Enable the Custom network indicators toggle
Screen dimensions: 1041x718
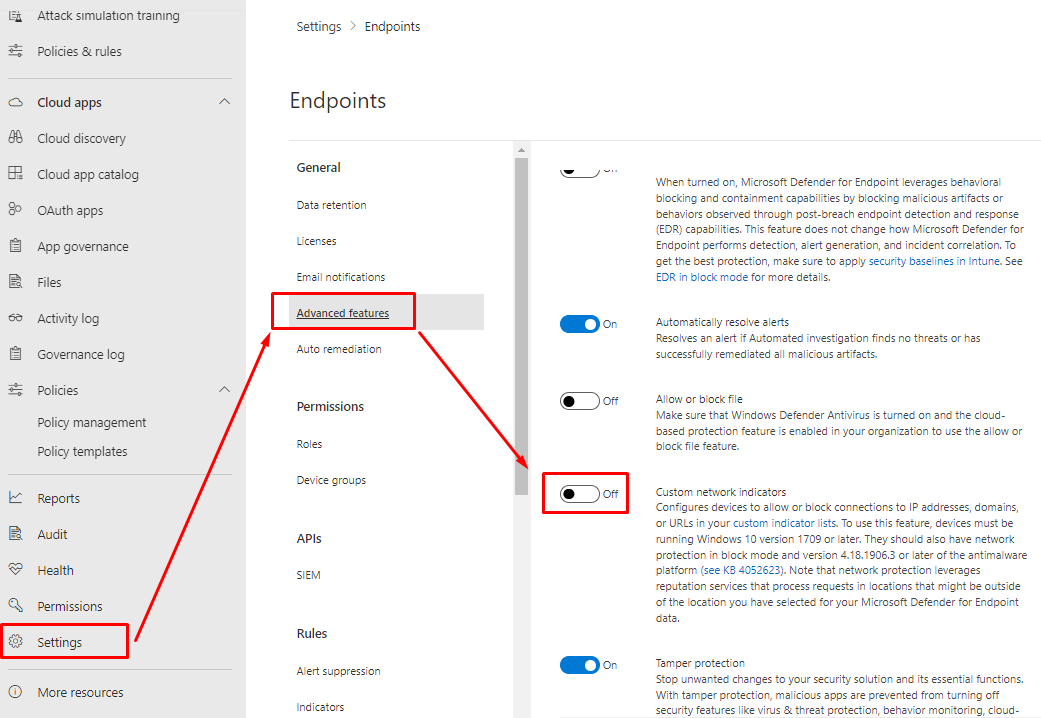point(580,493)
